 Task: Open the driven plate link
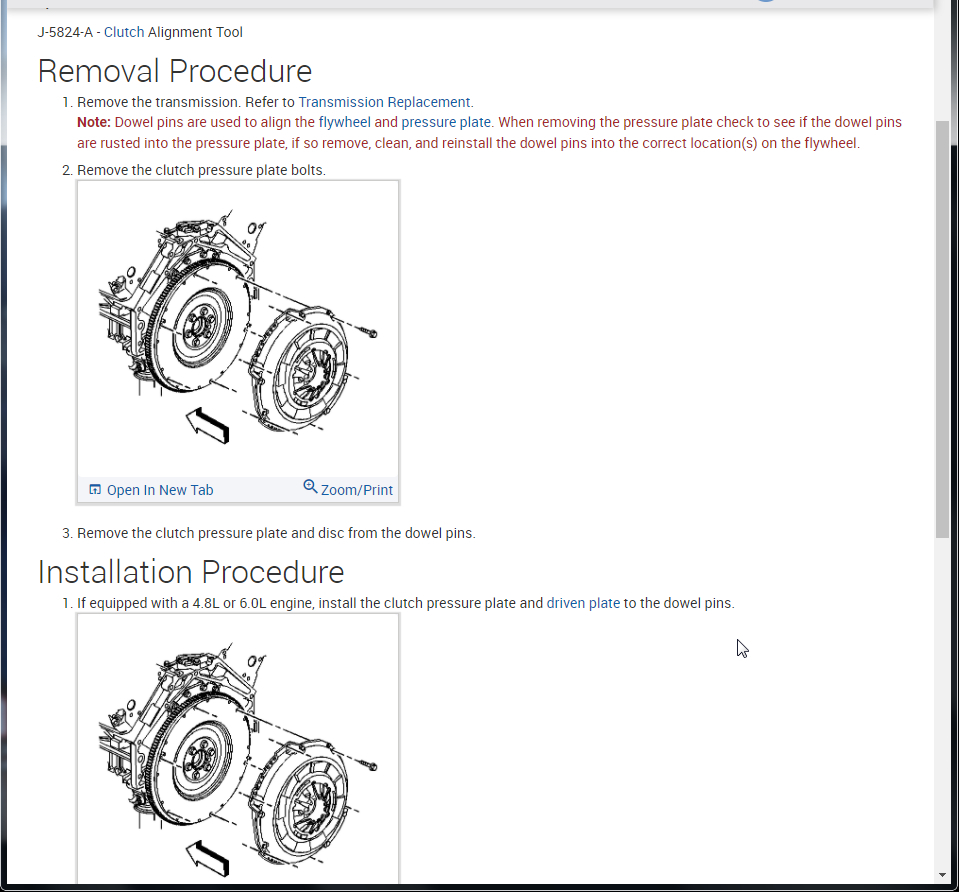coord(583,603)
